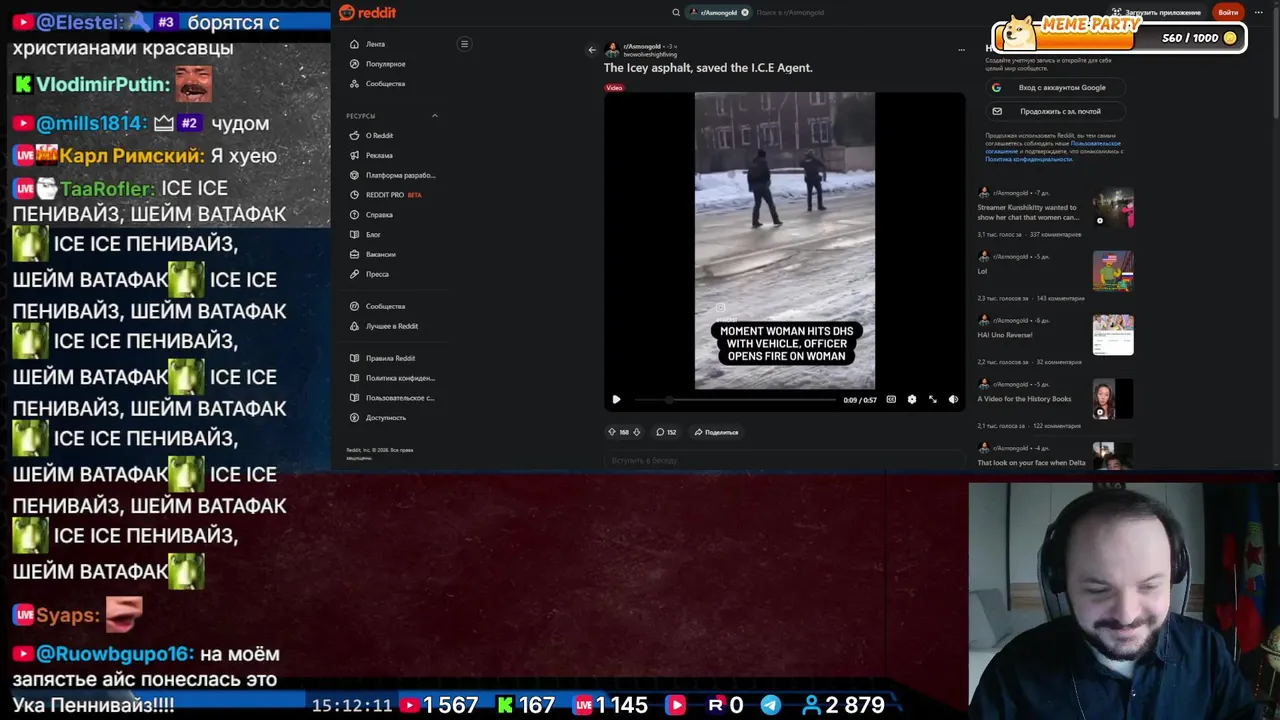
Task: Click the Meme Party doge widget
Action: click(1120, 35)
